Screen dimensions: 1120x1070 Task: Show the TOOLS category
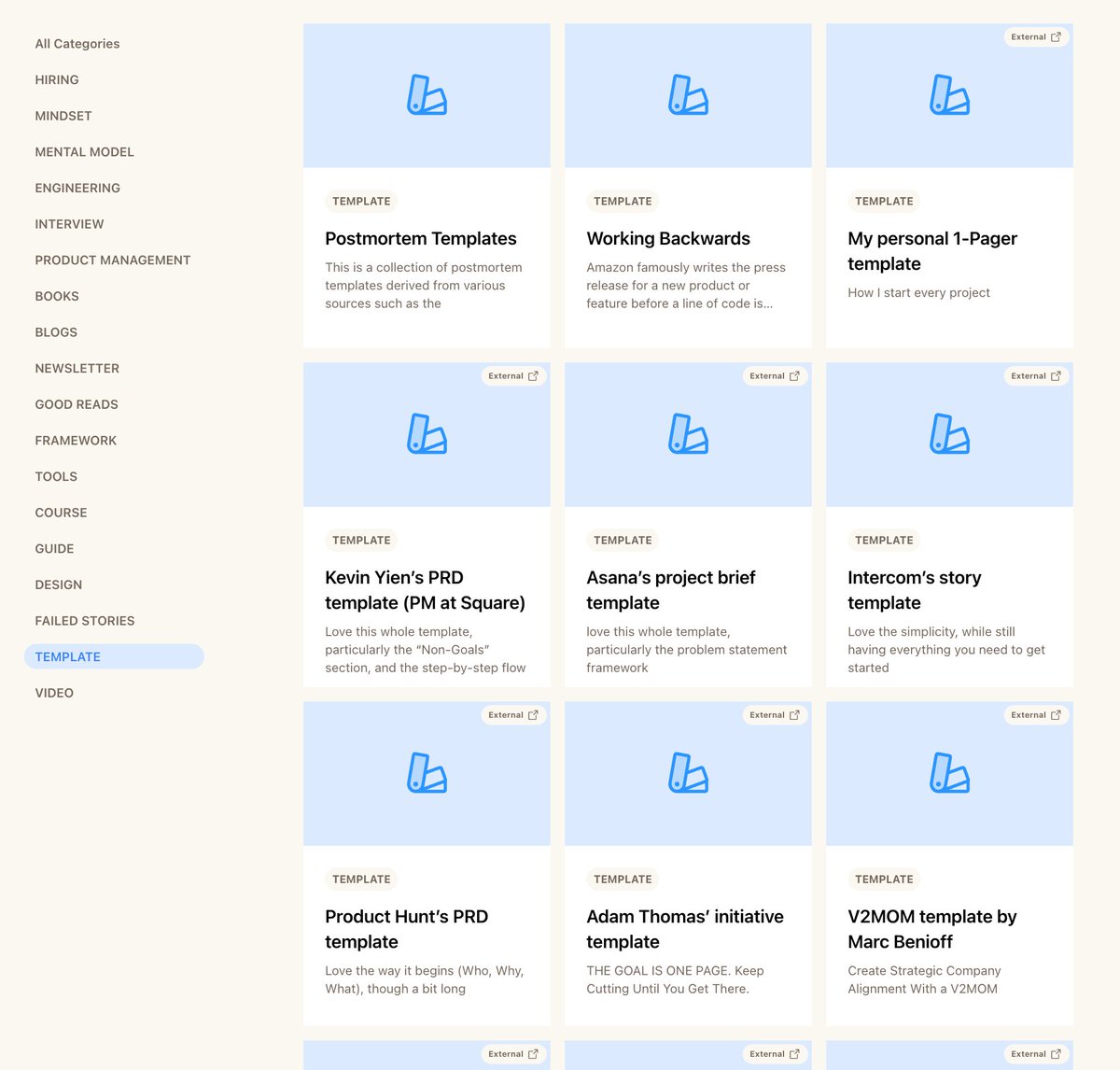coord(56,477)
